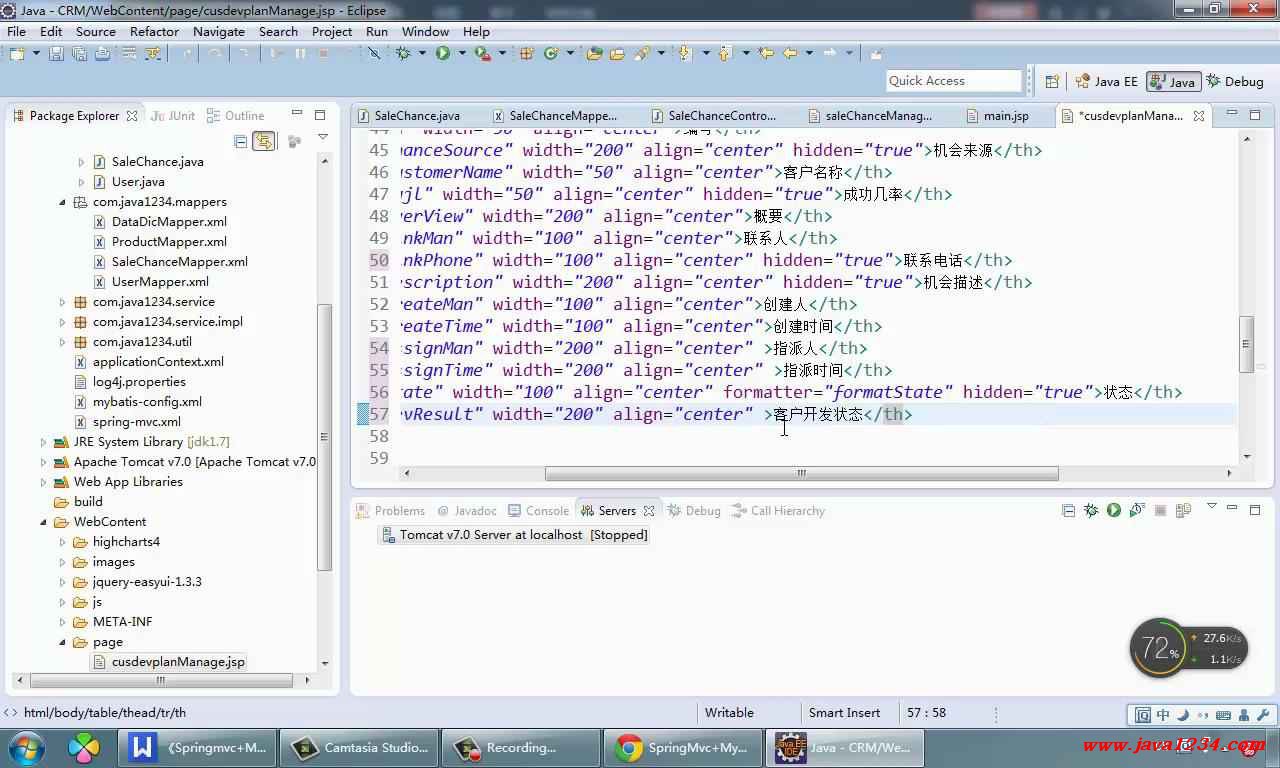
Task: Open Camtasia Studio taskbar item
Action: click(x=359, y=747)
